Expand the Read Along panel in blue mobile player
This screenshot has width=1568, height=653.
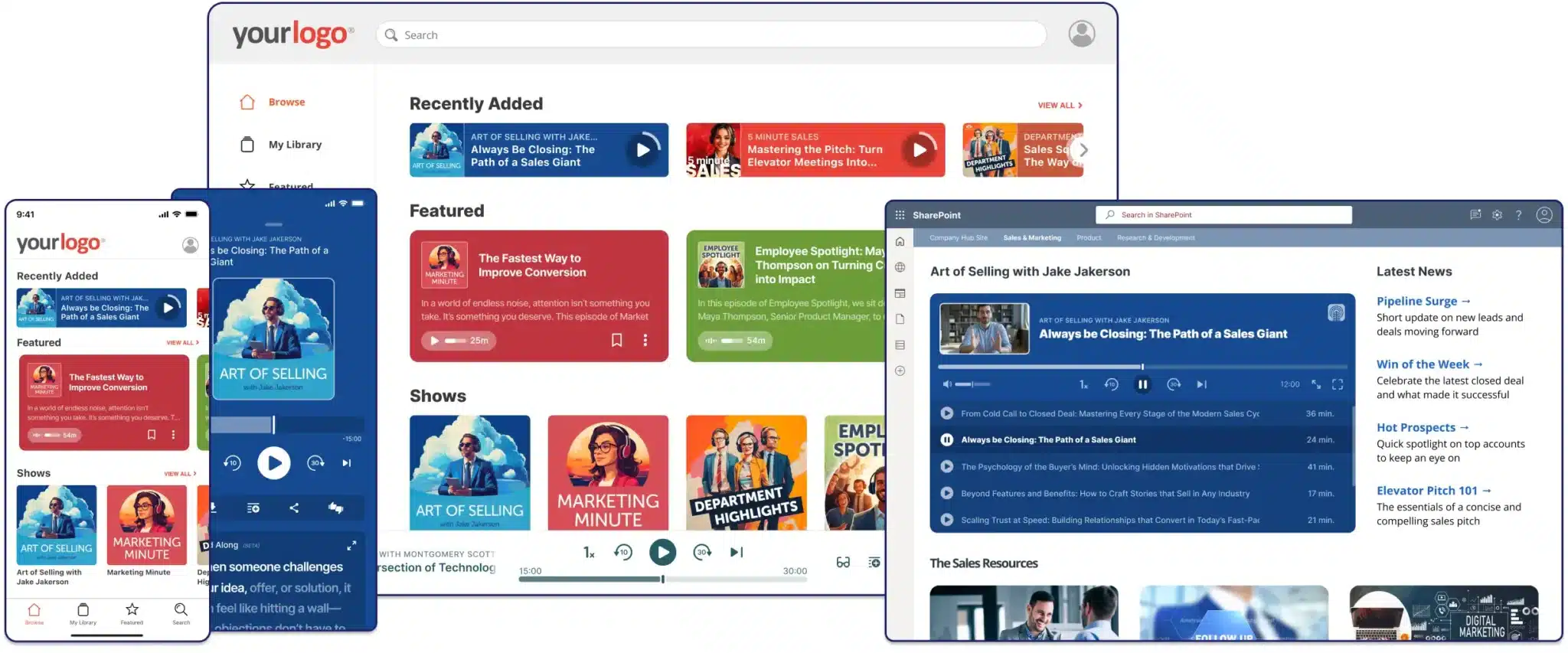pyautogui.click(x=351, y=546)
